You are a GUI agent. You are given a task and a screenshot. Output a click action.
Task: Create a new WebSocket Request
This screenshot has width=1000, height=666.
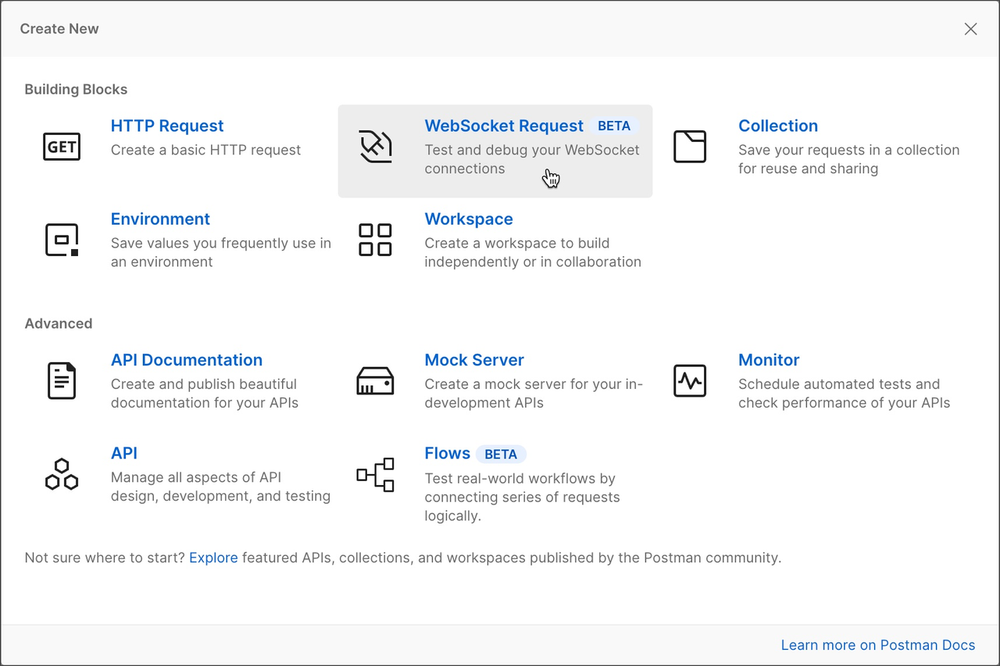coord(504,125)
